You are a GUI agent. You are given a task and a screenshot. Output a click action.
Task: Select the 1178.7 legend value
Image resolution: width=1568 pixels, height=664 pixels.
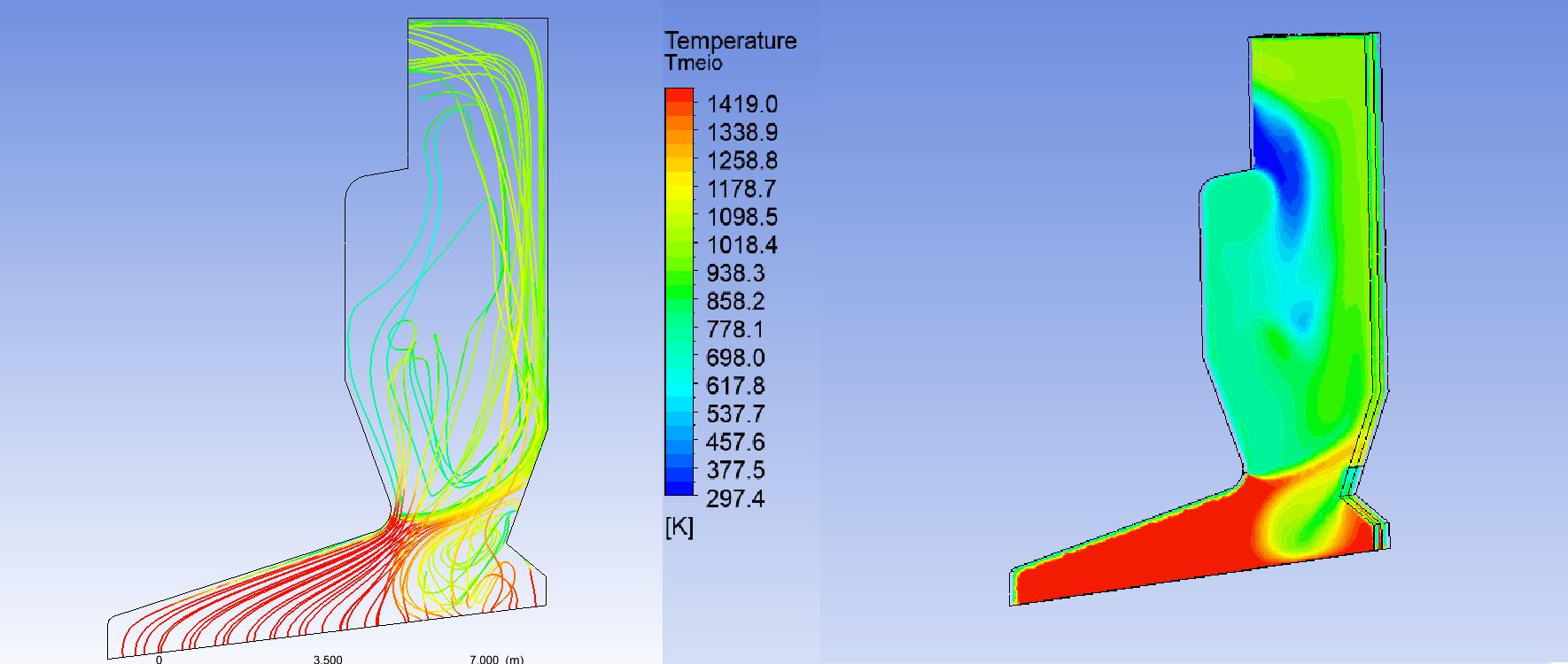742,189
